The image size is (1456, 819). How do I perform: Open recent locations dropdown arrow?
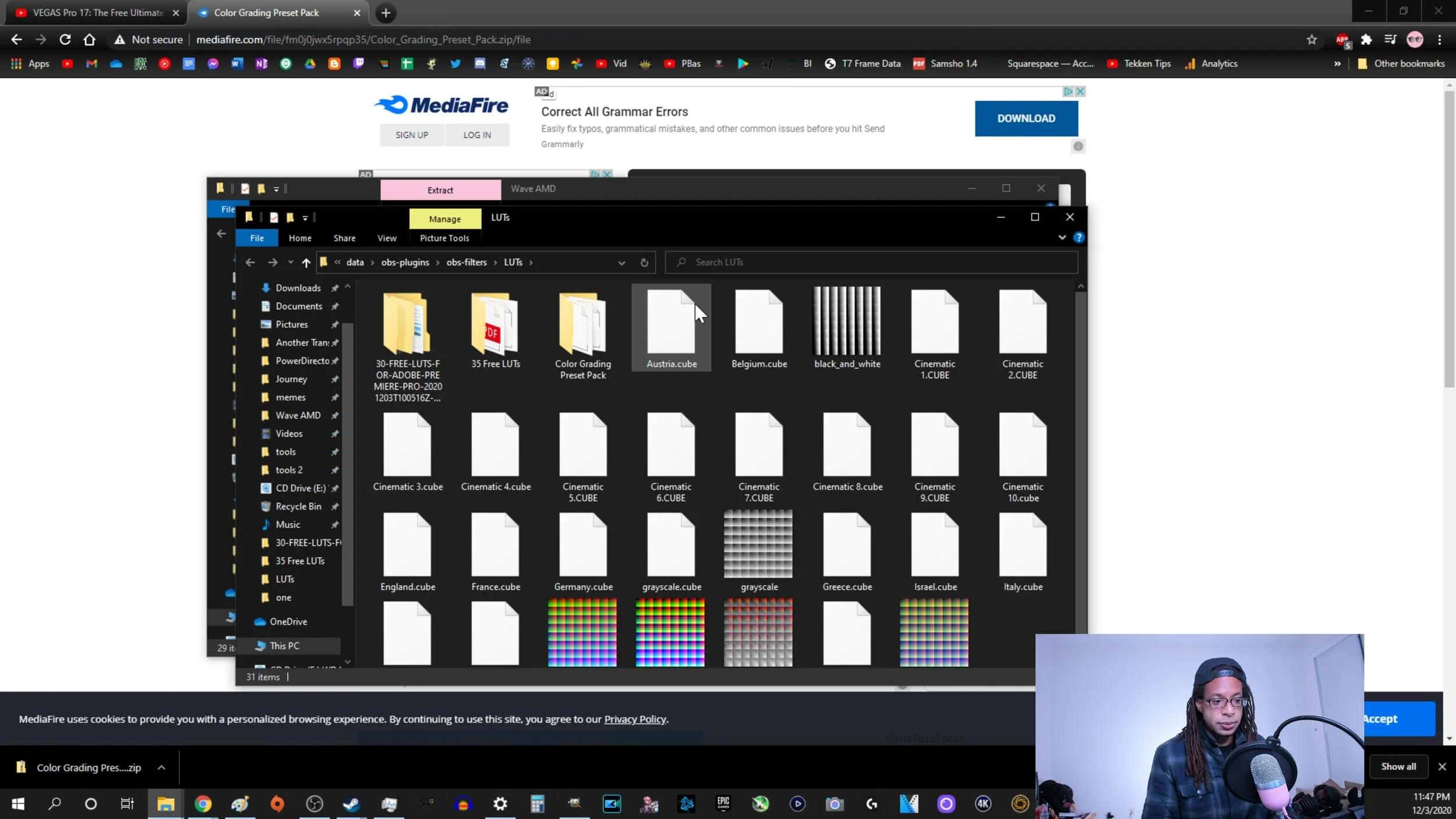291,263
